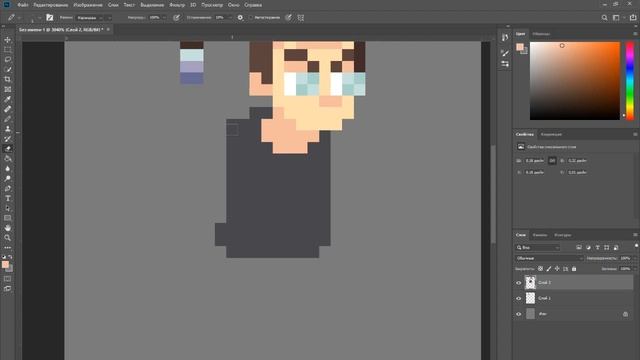Open the Фильтр menu
The height and width of the screenshot is (360, 640).
point(177,5)
